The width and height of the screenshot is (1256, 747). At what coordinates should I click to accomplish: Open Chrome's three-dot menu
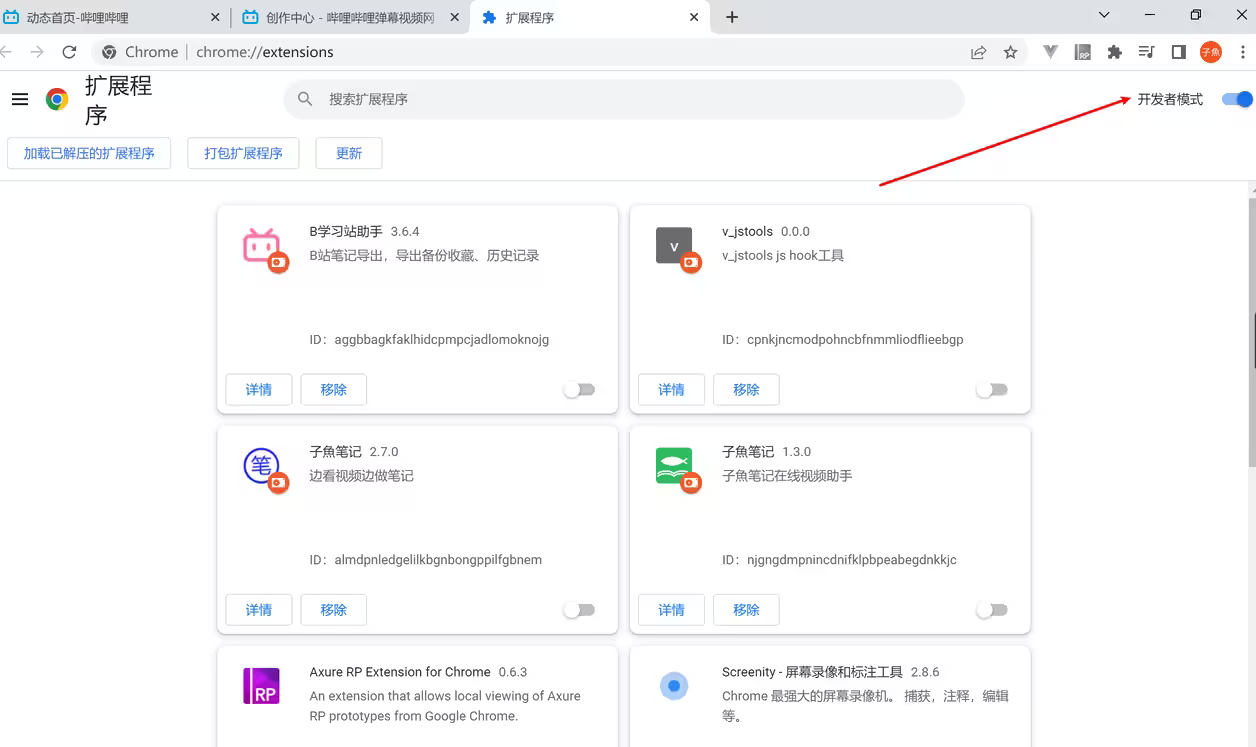(1243, 52)
